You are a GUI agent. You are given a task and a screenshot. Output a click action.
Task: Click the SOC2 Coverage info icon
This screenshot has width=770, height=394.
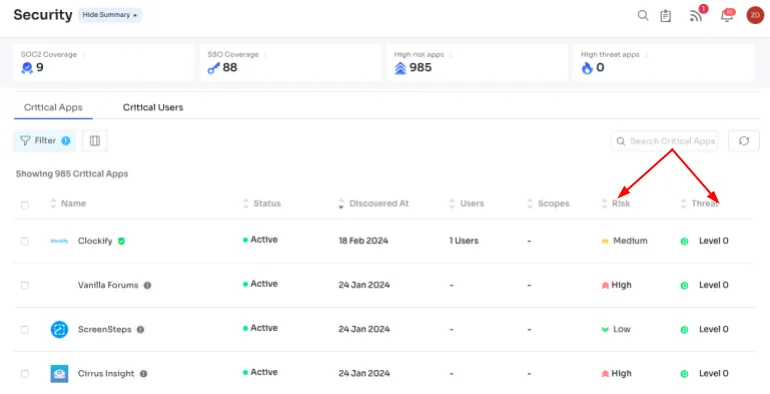point(83,55)
